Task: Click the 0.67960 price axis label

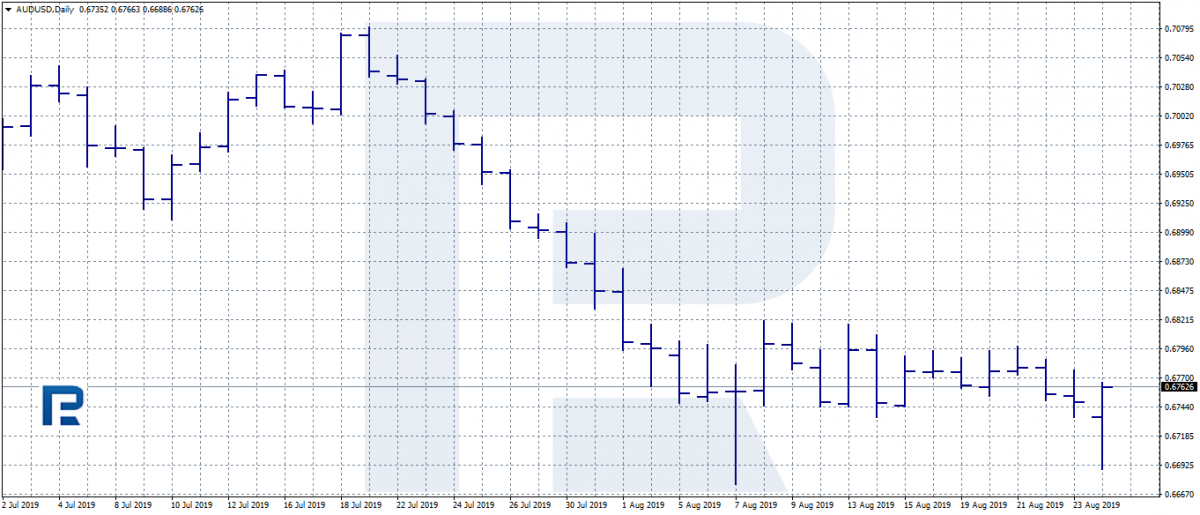Action: point(1178,349)
